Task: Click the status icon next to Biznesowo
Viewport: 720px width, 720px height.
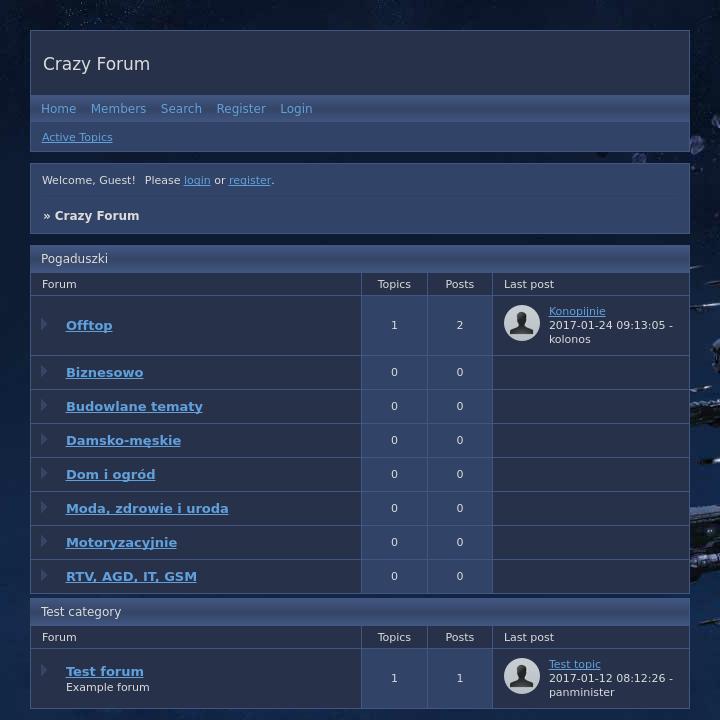Action: click(44, 371)
